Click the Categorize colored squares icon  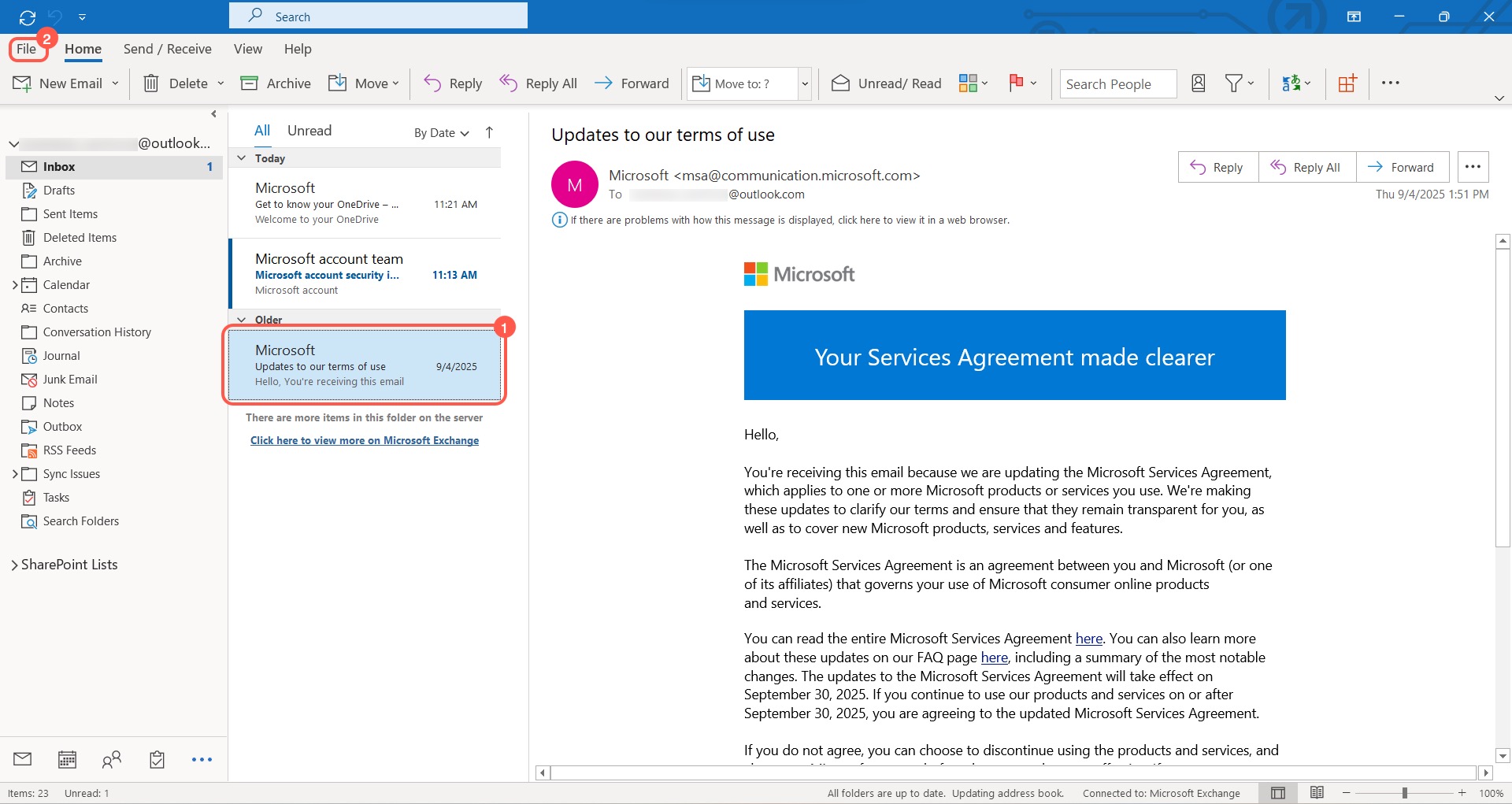(x=969, y=83)
